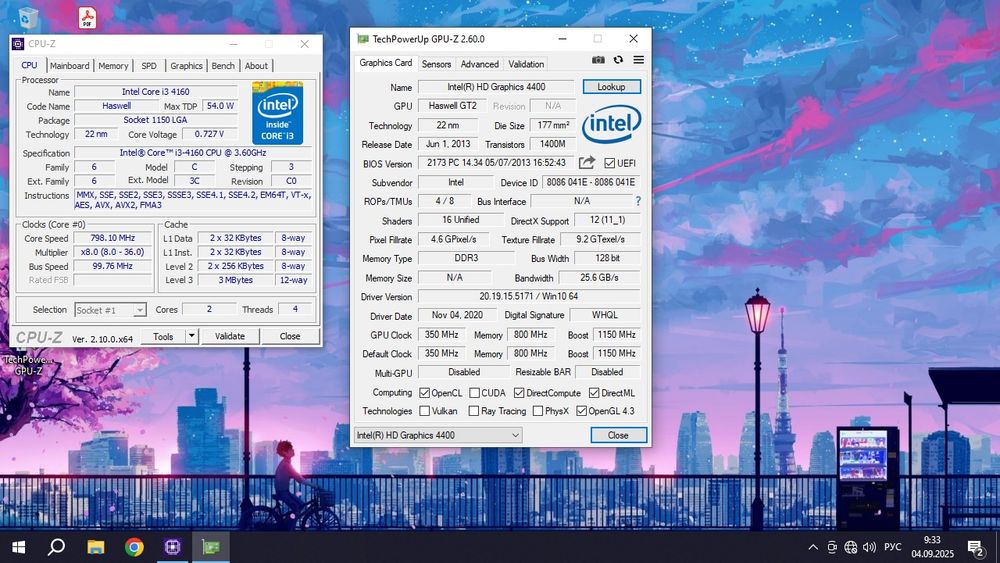Switch to the Mainboard tab in CPU-Z
This screenshot has height=563, width=1000.
coord(70,66)
